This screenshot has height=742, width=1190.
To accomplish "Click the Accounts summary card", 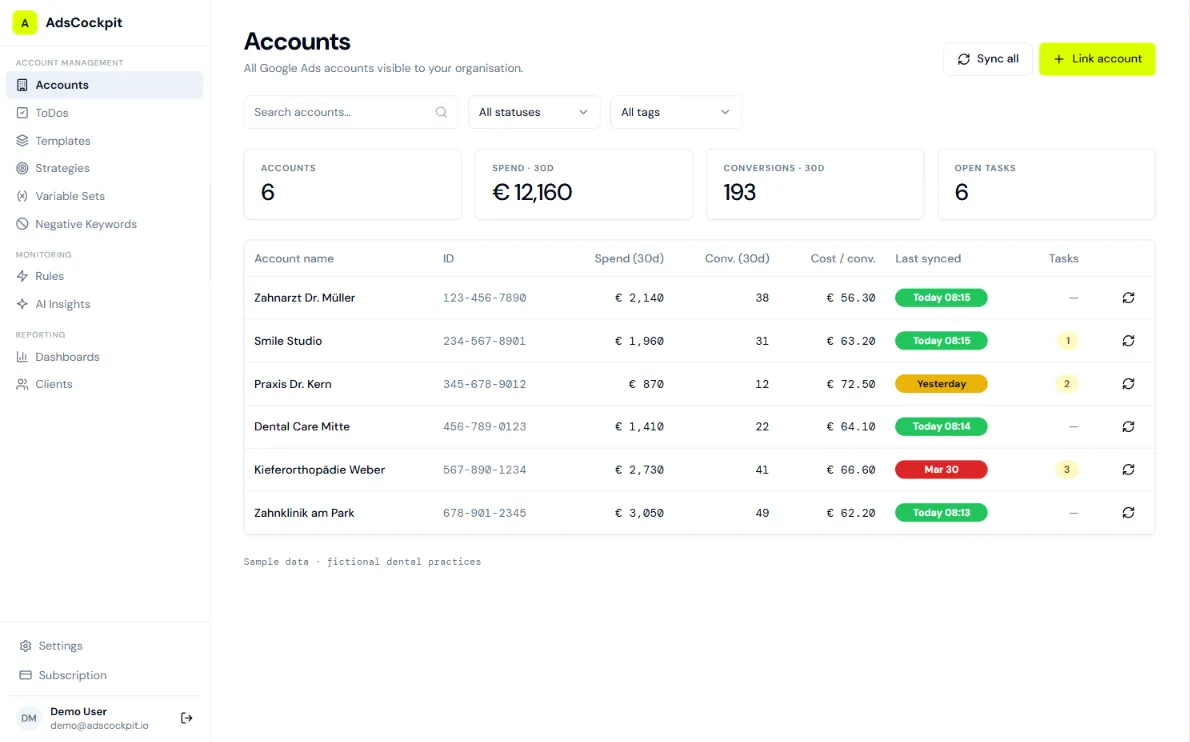I will click(352, 184).
